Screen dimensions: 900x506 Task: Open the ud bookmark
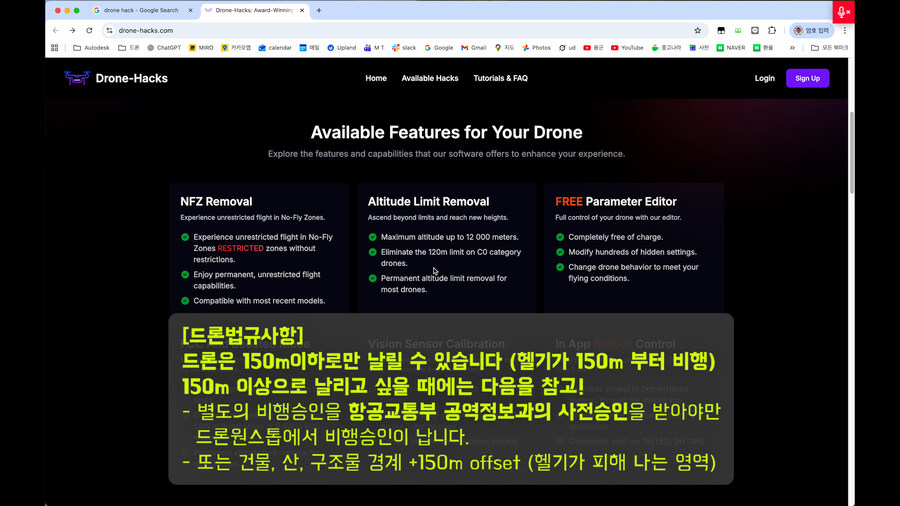pyautogui.click(x=567, y=48)
